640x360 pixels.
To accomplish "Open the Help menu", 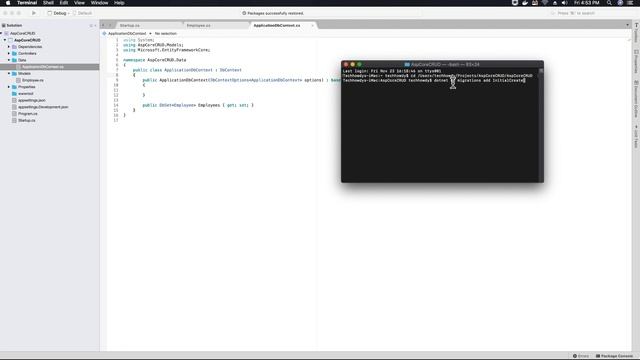I will tap(119, 3).
